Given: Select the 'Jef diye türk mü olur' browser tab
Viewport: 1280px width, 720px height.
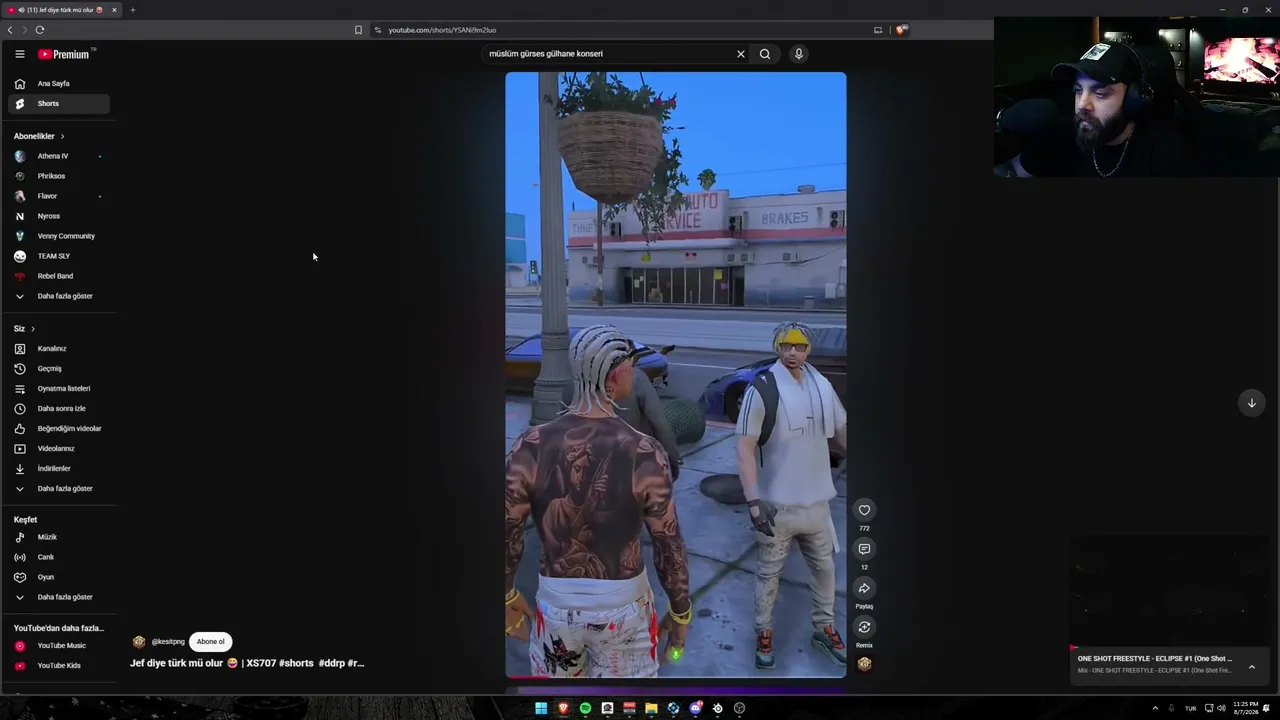Looking at the screenshot, I should (x=62, y=10).
